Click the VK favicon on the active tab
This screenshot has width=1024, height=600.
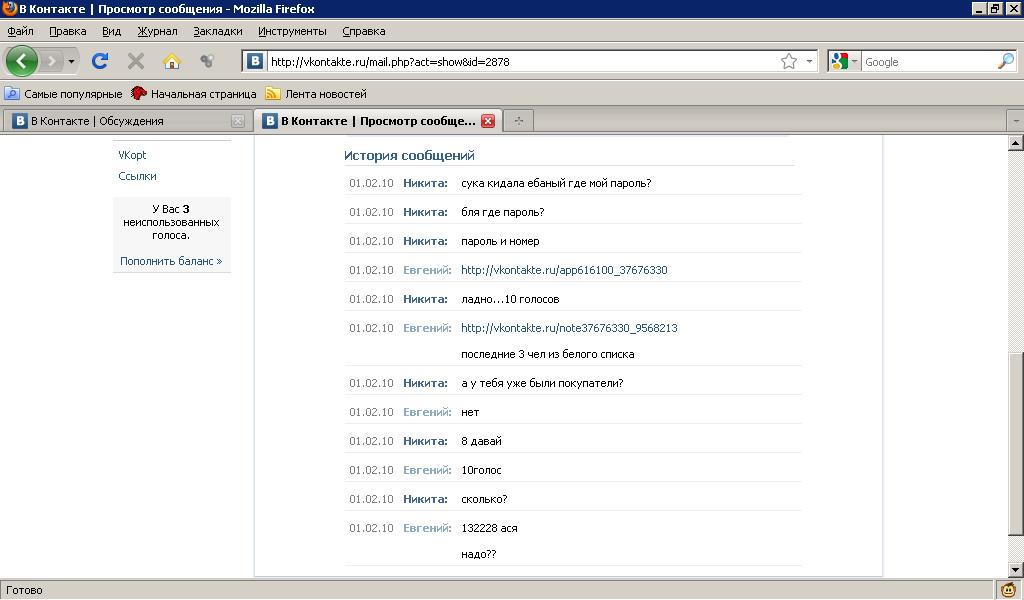pos(270,121)
